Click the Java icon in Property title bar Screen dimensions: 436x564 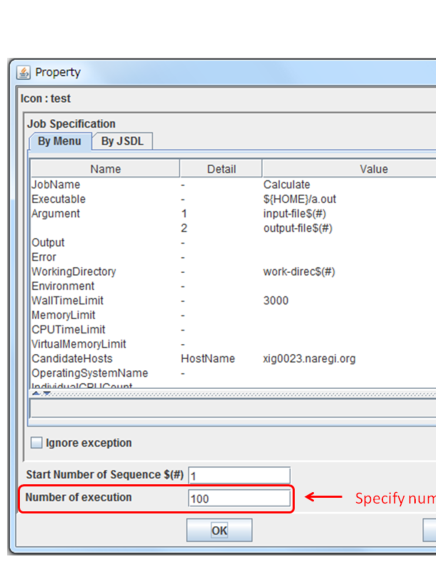coord(23,73)
